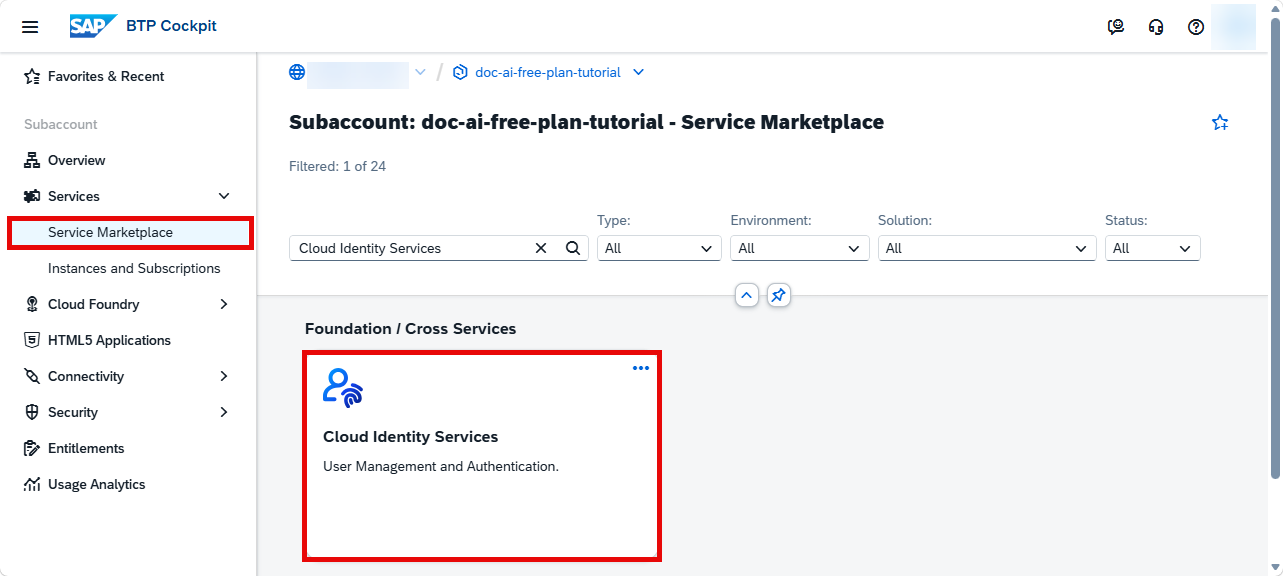Click the BTP Cockpit title
This screenshot has width=1283, height=576.
(x=171, y=26)
